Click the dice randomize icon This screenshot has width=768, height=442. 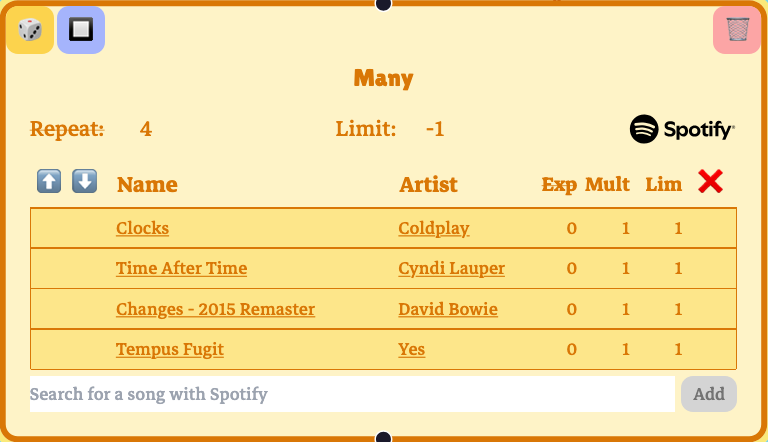click(30, 30)
